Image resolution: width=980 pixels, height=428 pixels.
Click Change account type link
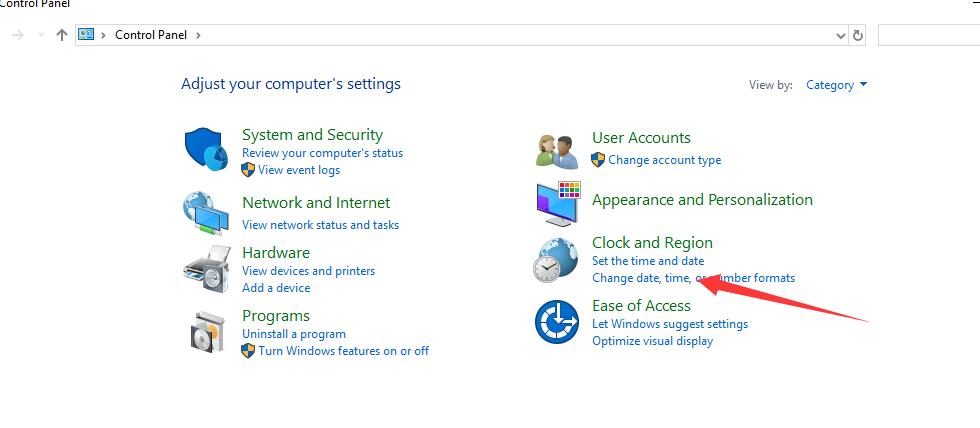click(x=664, y=160)
